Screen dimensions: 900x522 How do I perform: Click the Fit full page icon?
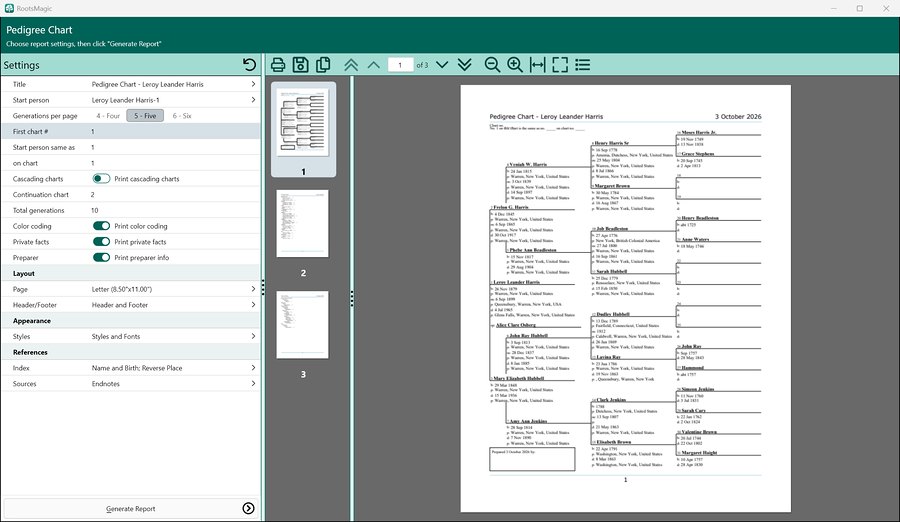click(x=560, y=65)
